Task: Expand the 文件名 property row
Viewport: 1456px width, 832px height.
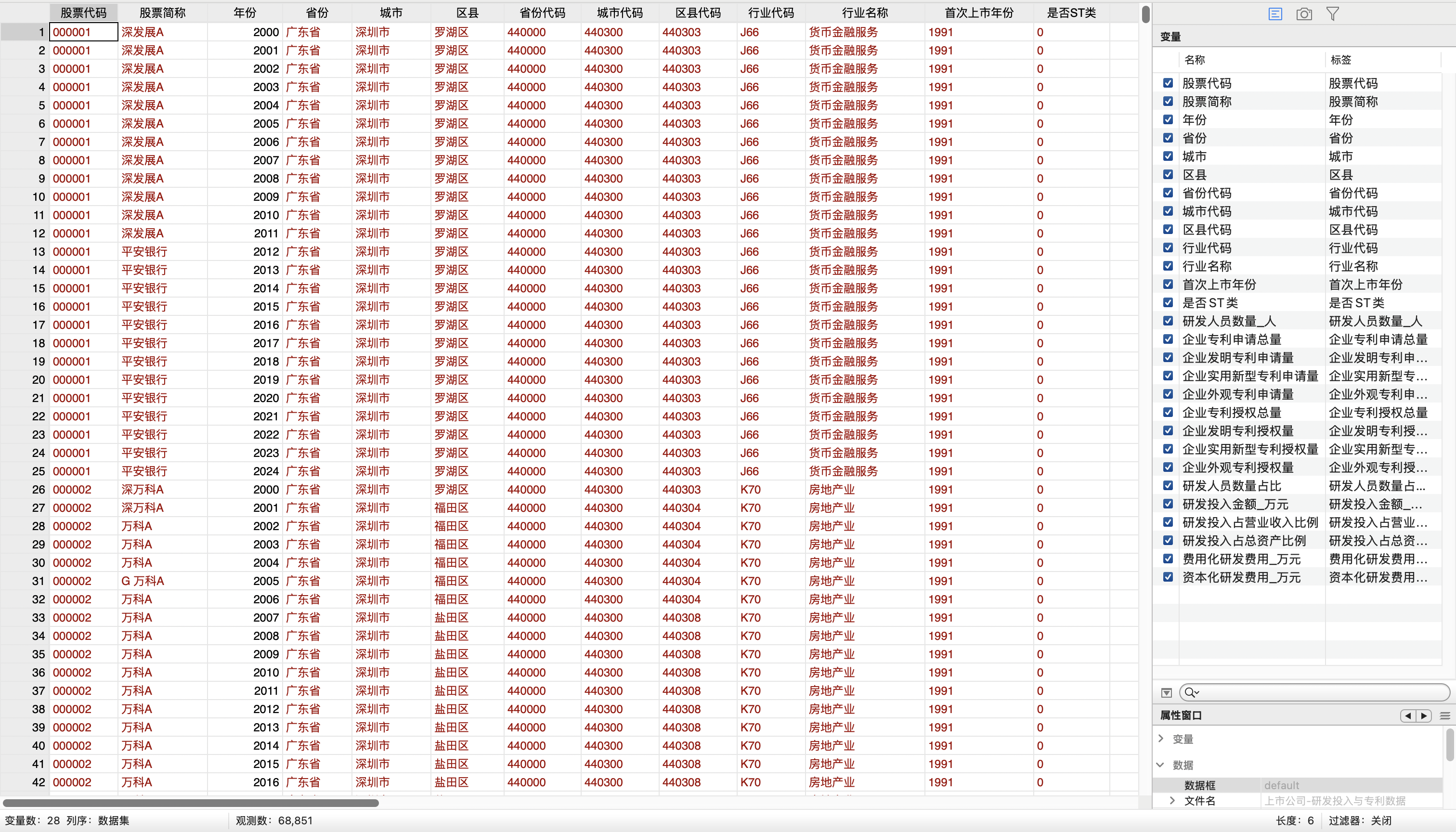Action: [x=1172, y=800]
